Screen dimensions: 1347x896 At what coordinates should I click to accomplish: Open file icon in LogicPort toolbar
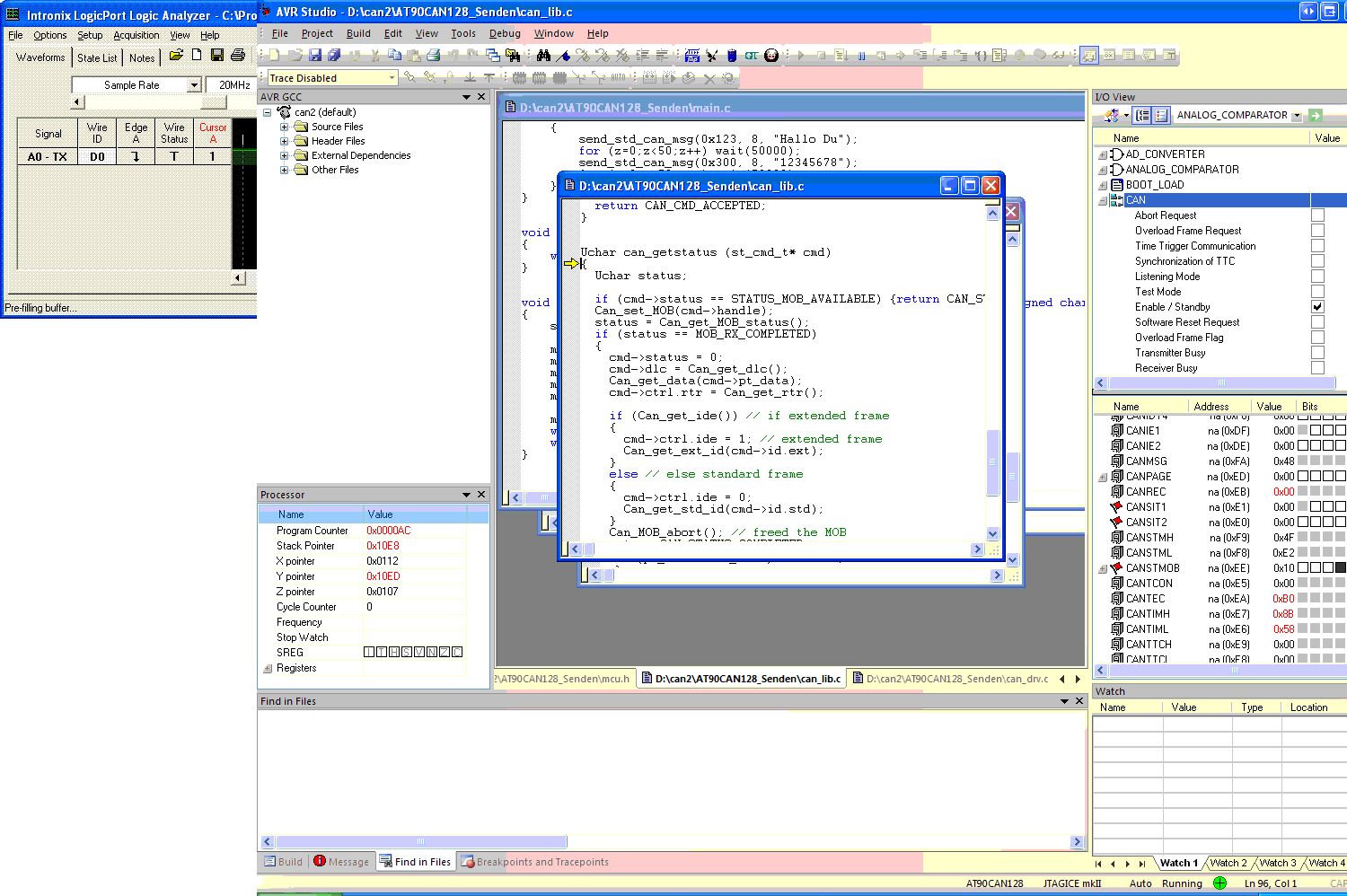176,56
